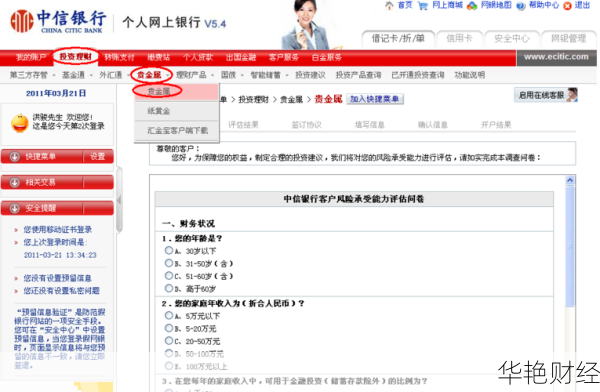This screenshot has width=600, height=392.
Task: Open the 网上商城 link
Action: pos(447,5)
